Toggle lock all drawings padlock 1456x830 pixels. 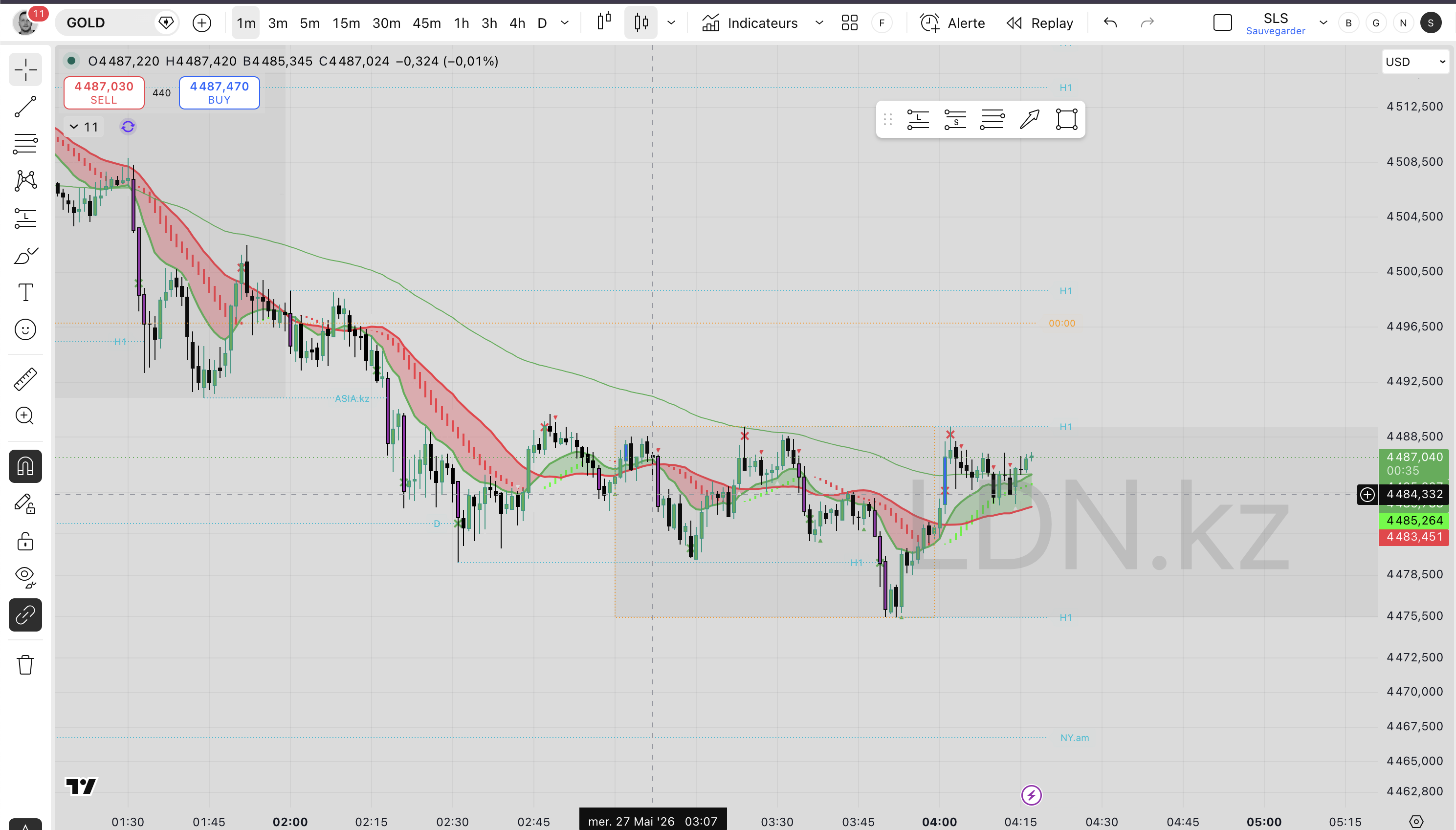pyautogui.click(x=25, y=541)
